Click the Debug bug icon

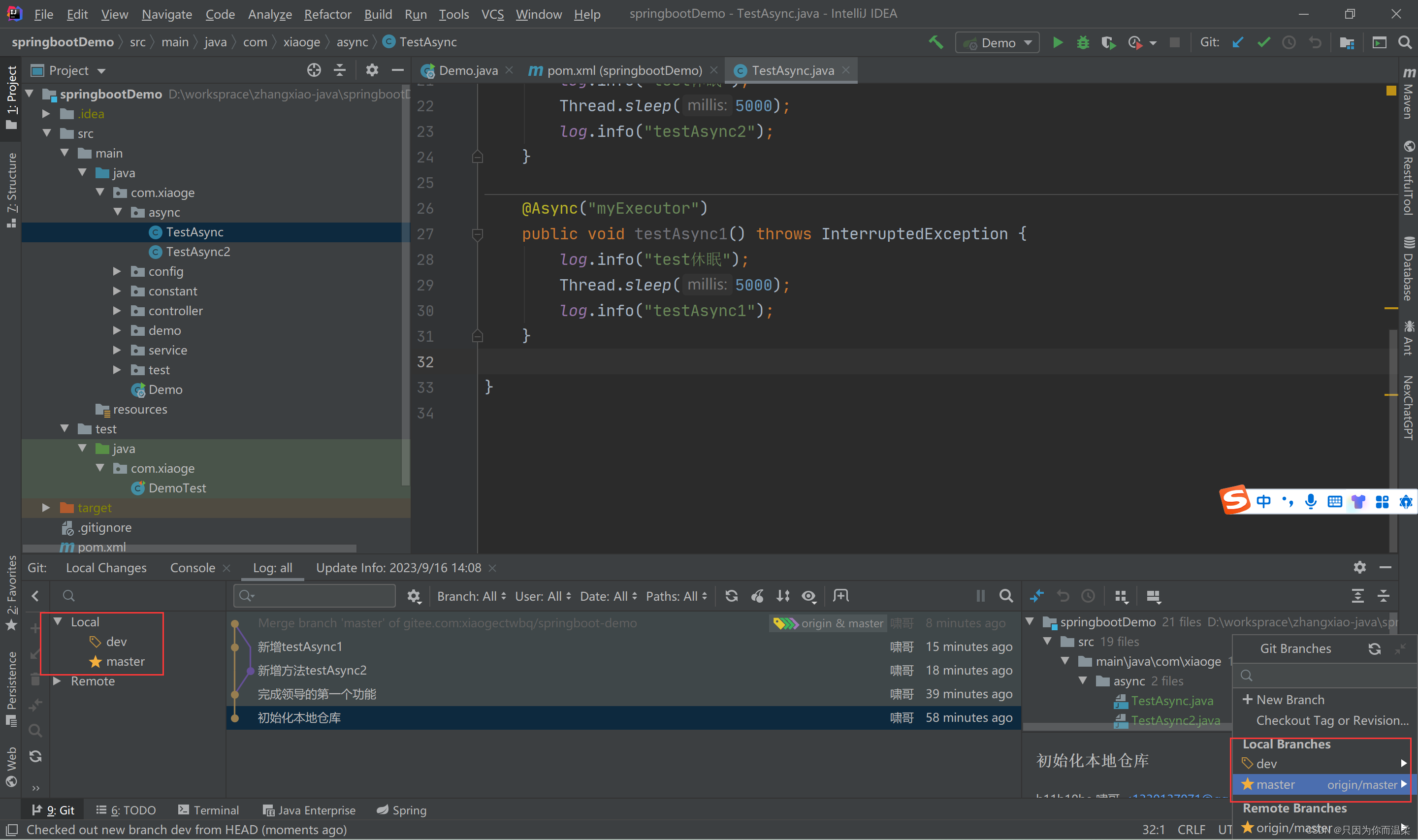(x=1082, y=42)
